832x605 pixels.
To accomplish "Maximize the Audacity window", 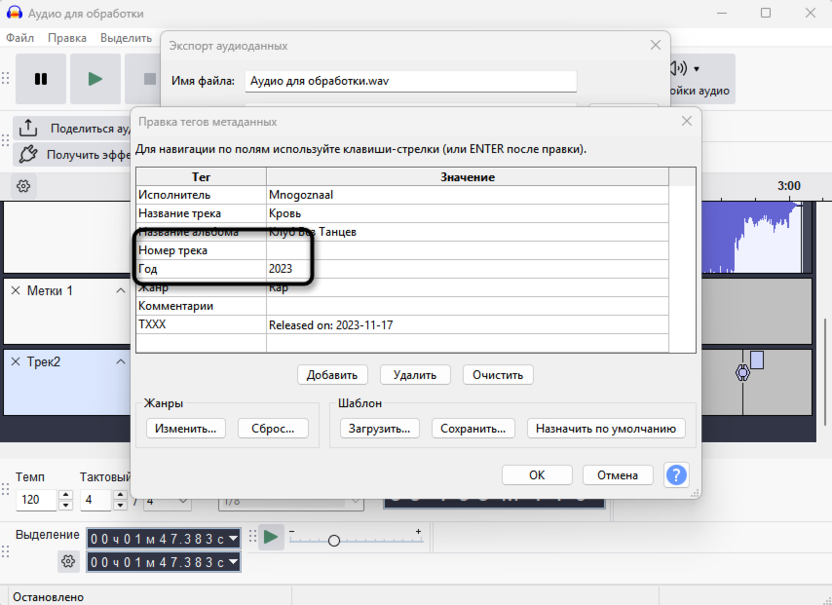I will (x=766, y=13).
